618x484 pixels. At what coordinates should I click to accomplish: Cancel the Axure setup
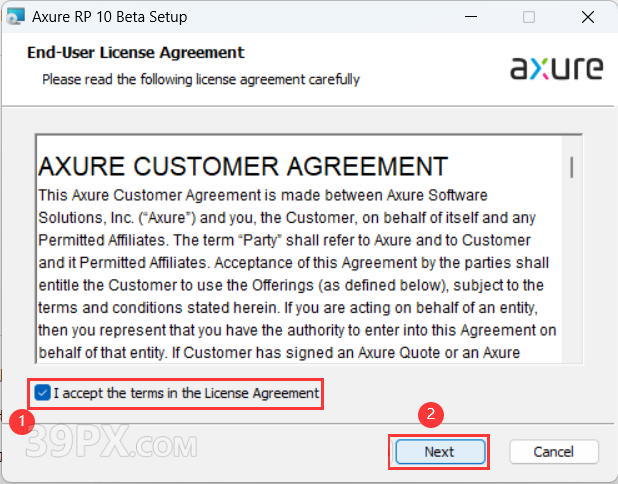[x=554, y=452]
